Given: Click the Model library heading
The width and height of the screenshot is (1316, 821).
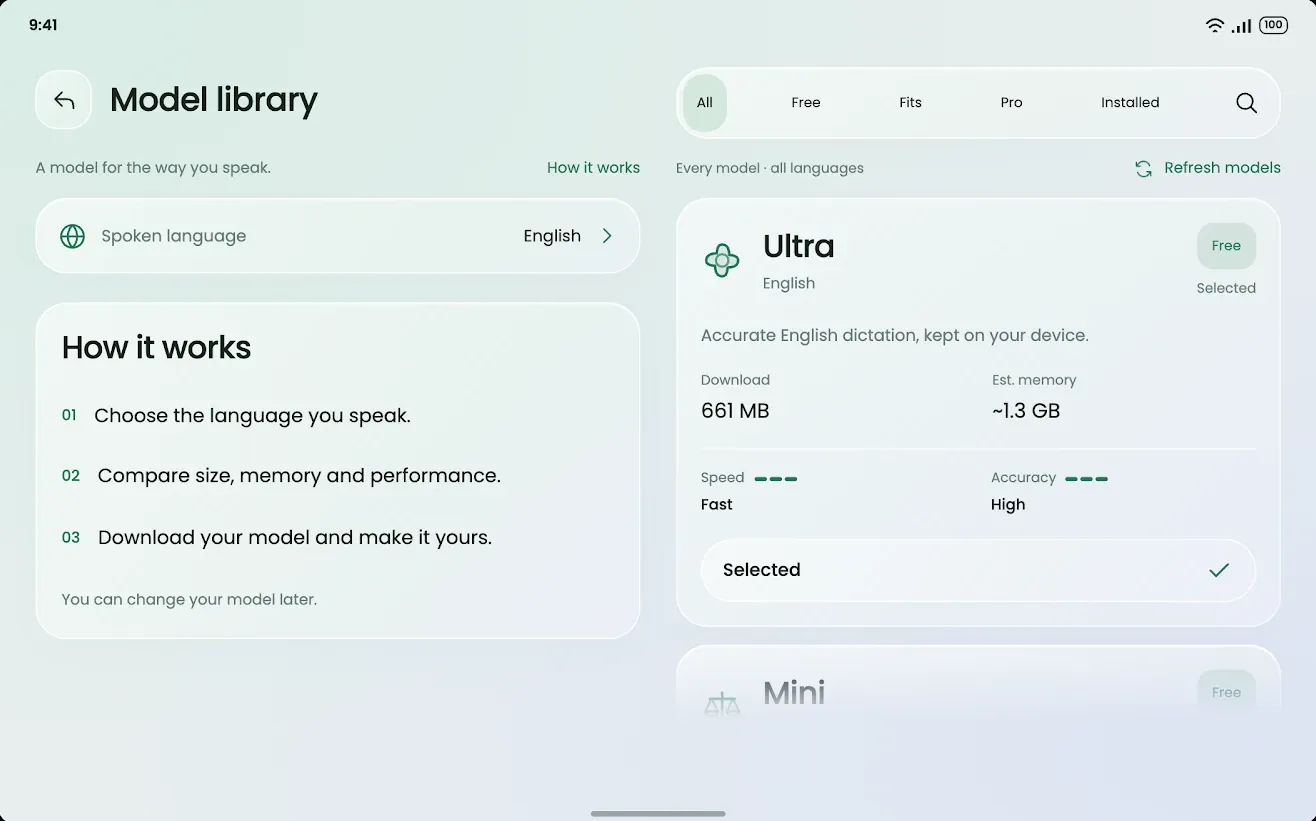Looking at the screenshot, I should pos(213,100).
